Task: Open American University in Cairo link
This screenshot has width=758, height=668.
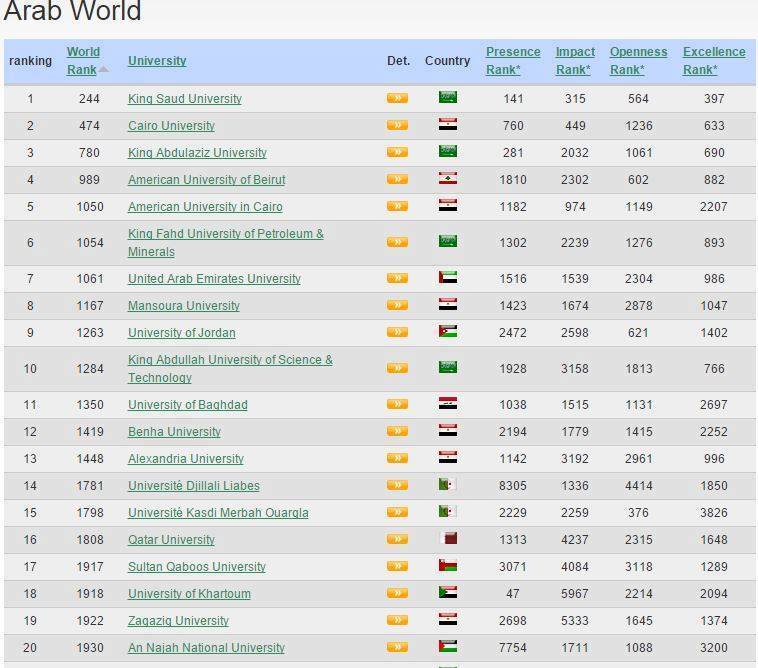Action: pos(205,207)
